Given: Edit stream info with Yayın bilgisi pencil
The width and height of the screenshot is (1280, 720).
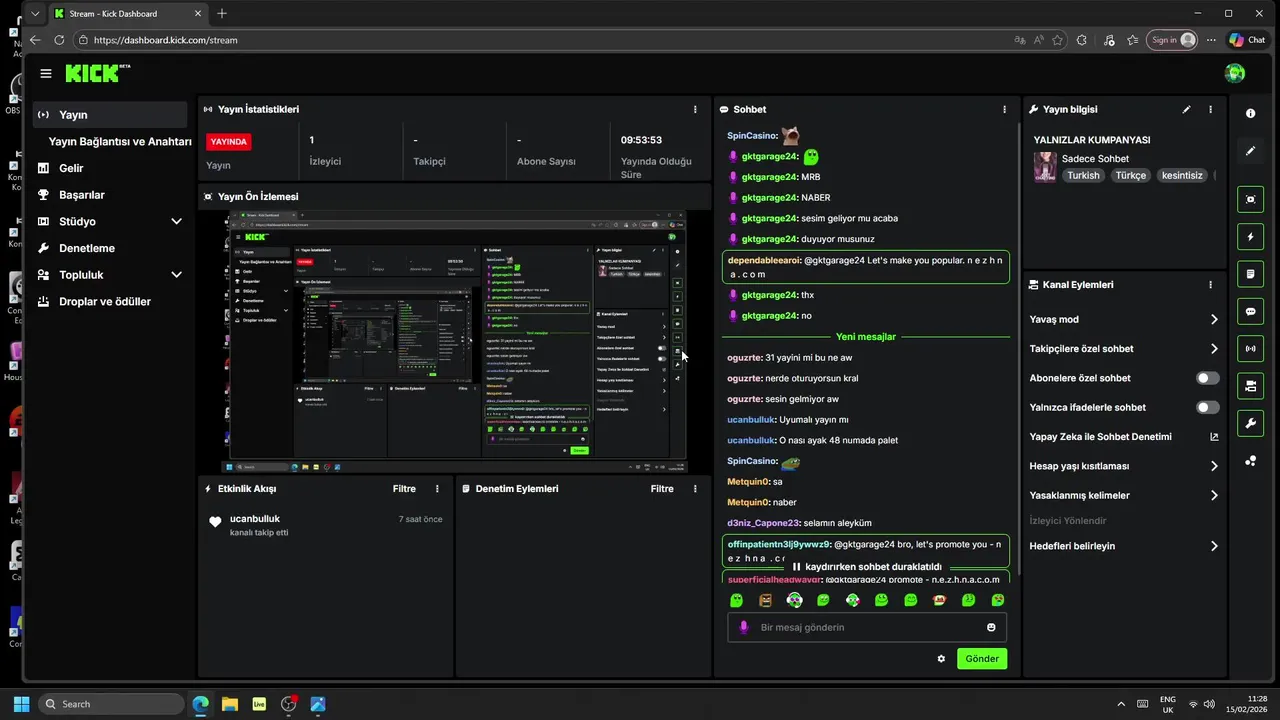Looking at the screenshot, I should click(x=1186, y=110).
